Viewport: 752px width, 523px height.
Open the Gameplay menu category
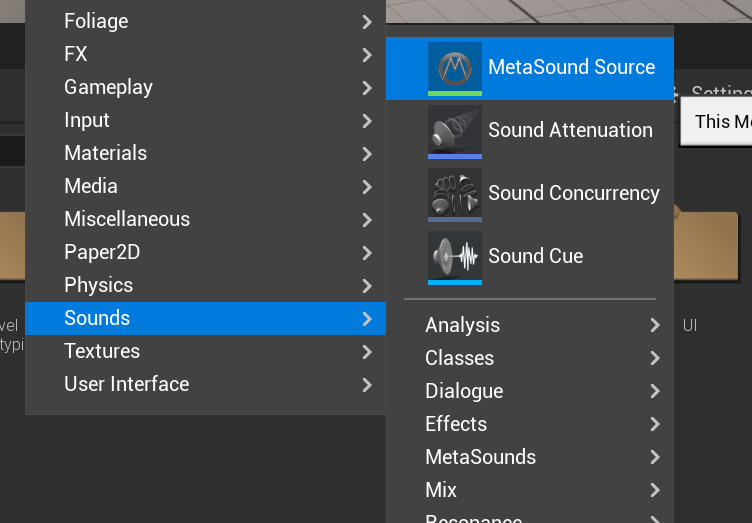(108, 87)
